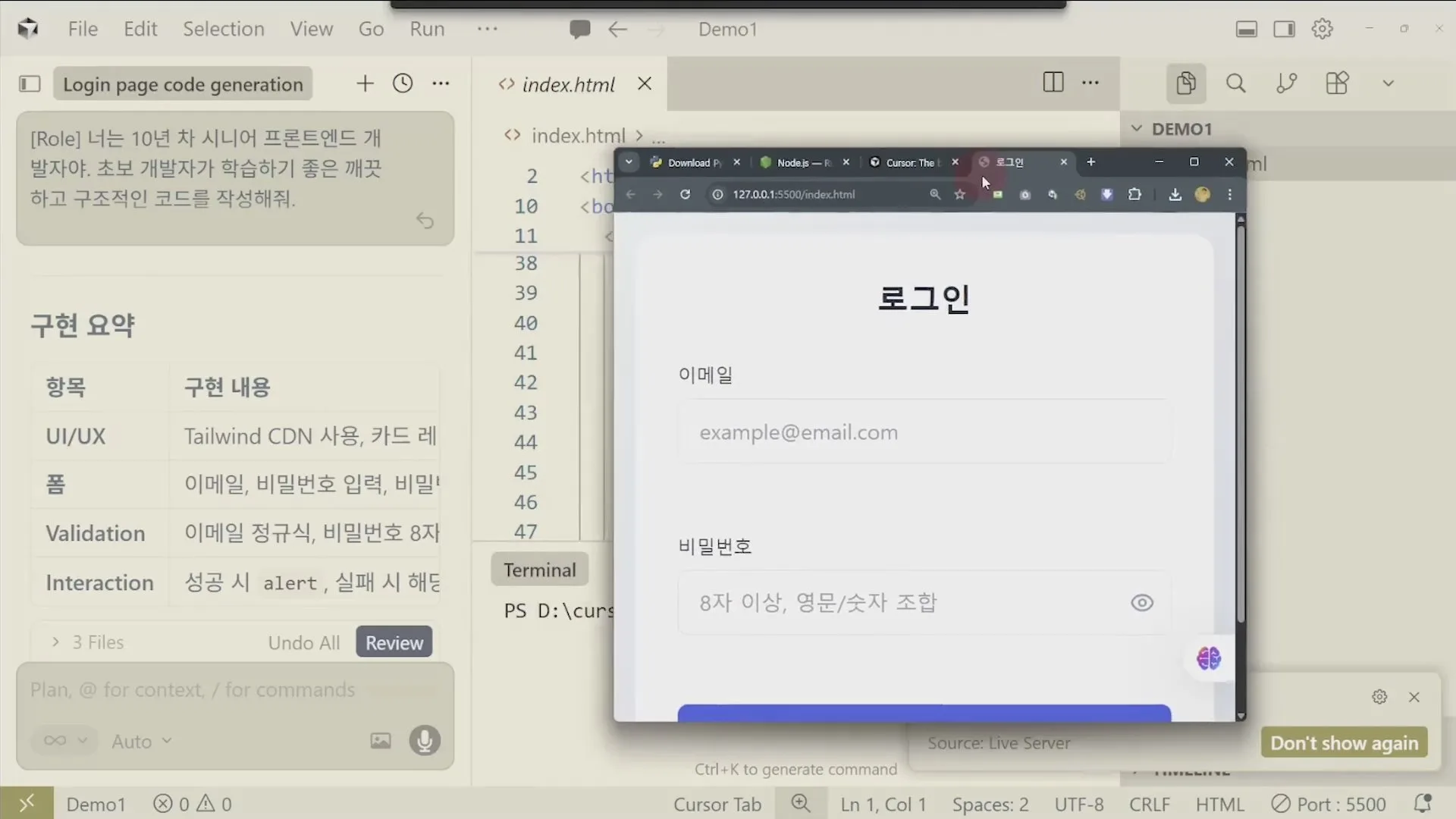The image size is (1456, 819).
Task: Open notification settings gear icon
Action: (x=1379, y=697)
